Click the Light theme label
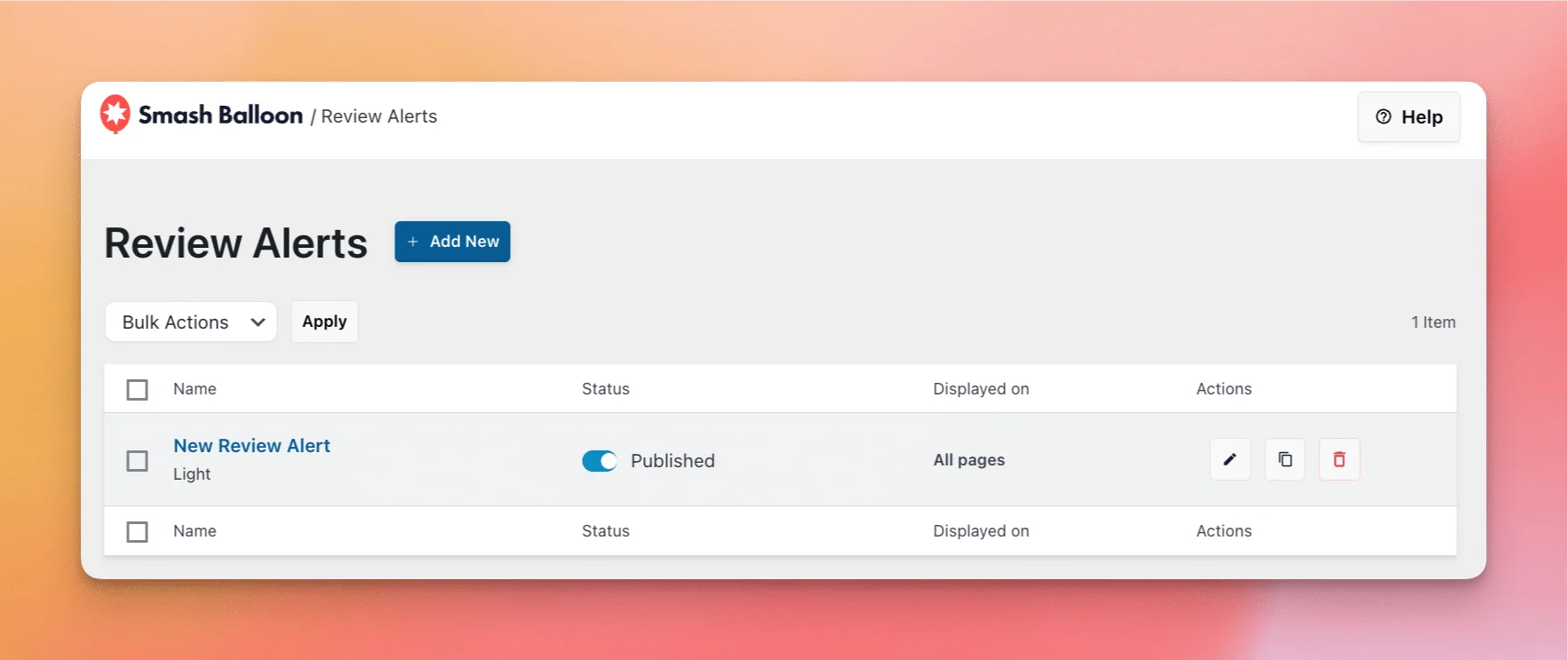This screenshot has height=660, width=1568. [192, 474]
